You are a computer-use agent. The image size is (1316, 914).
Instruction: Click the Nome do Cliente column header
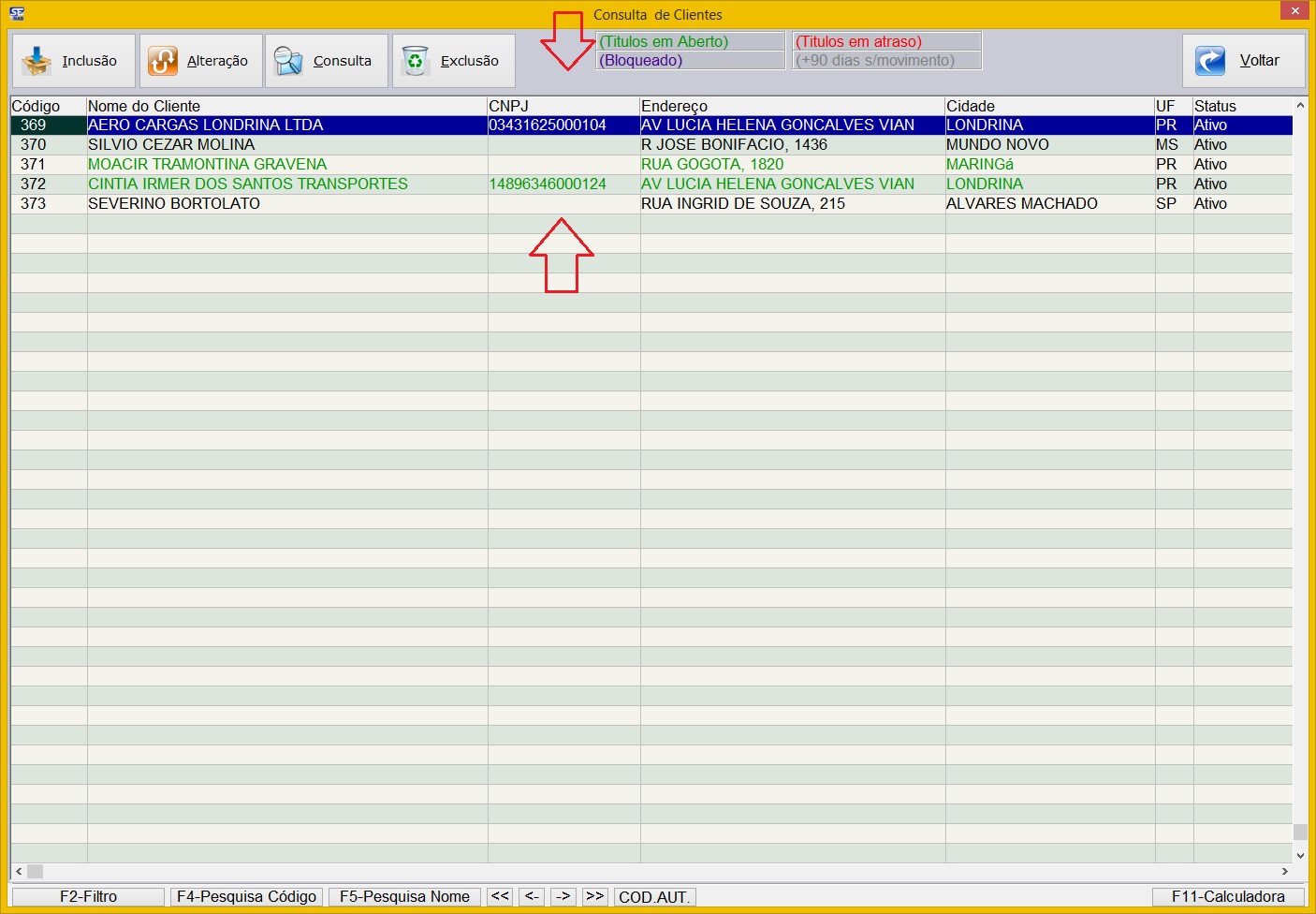click(144, 106)
